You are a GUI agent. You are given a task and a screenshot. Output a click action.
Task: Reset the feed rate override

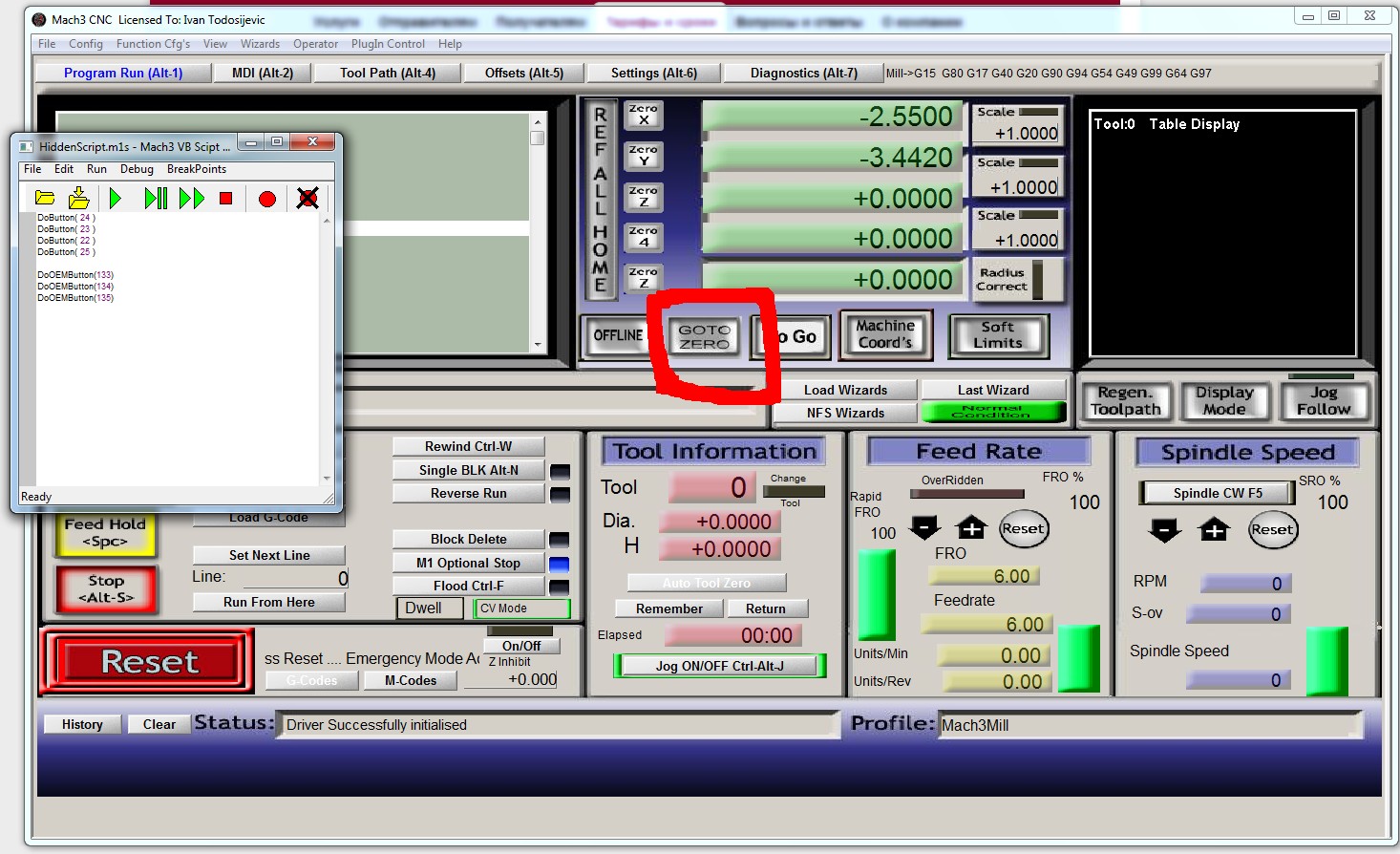1023,528
